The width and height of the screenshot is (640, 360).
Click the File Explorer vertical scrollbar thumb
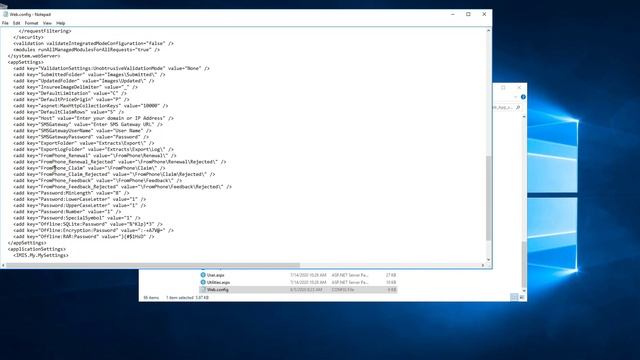[524, 264]
